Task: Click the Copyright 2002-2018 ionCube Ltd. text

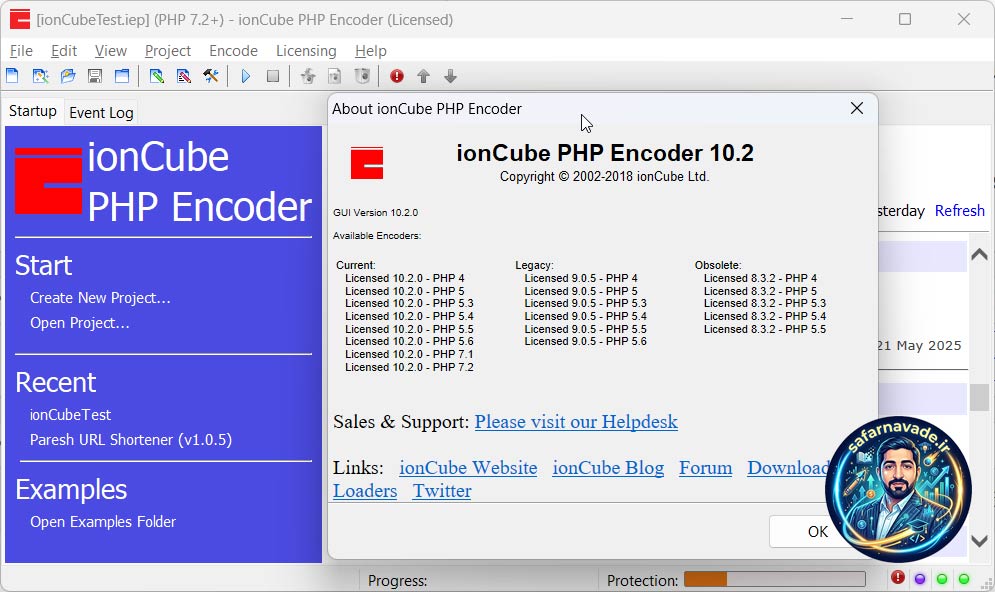Action: [604, 176]
